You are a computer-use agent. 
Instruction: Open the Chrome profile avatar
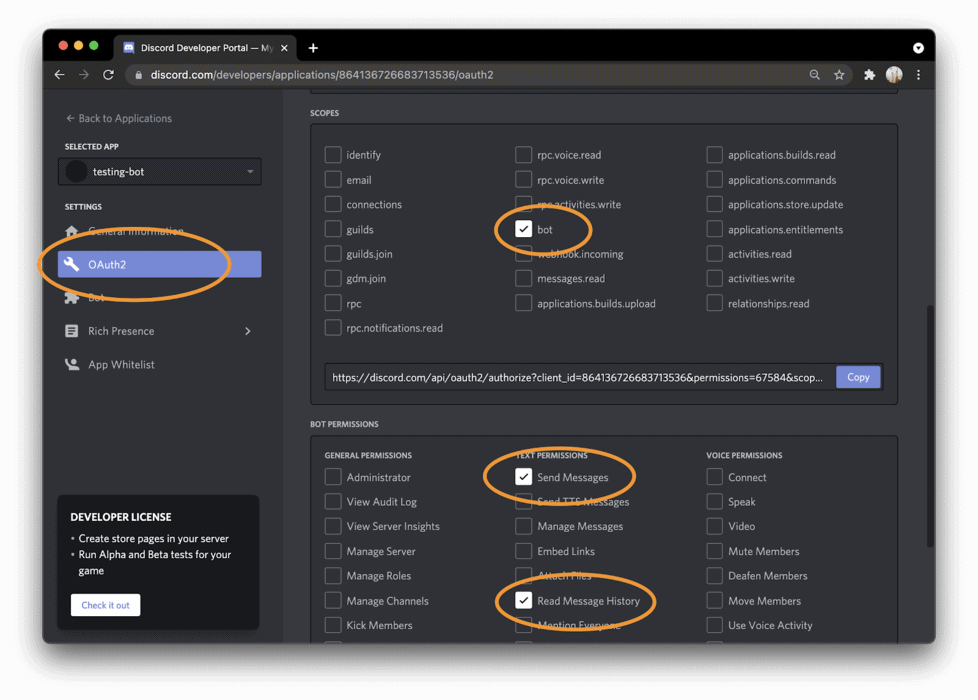click(894, 75)
